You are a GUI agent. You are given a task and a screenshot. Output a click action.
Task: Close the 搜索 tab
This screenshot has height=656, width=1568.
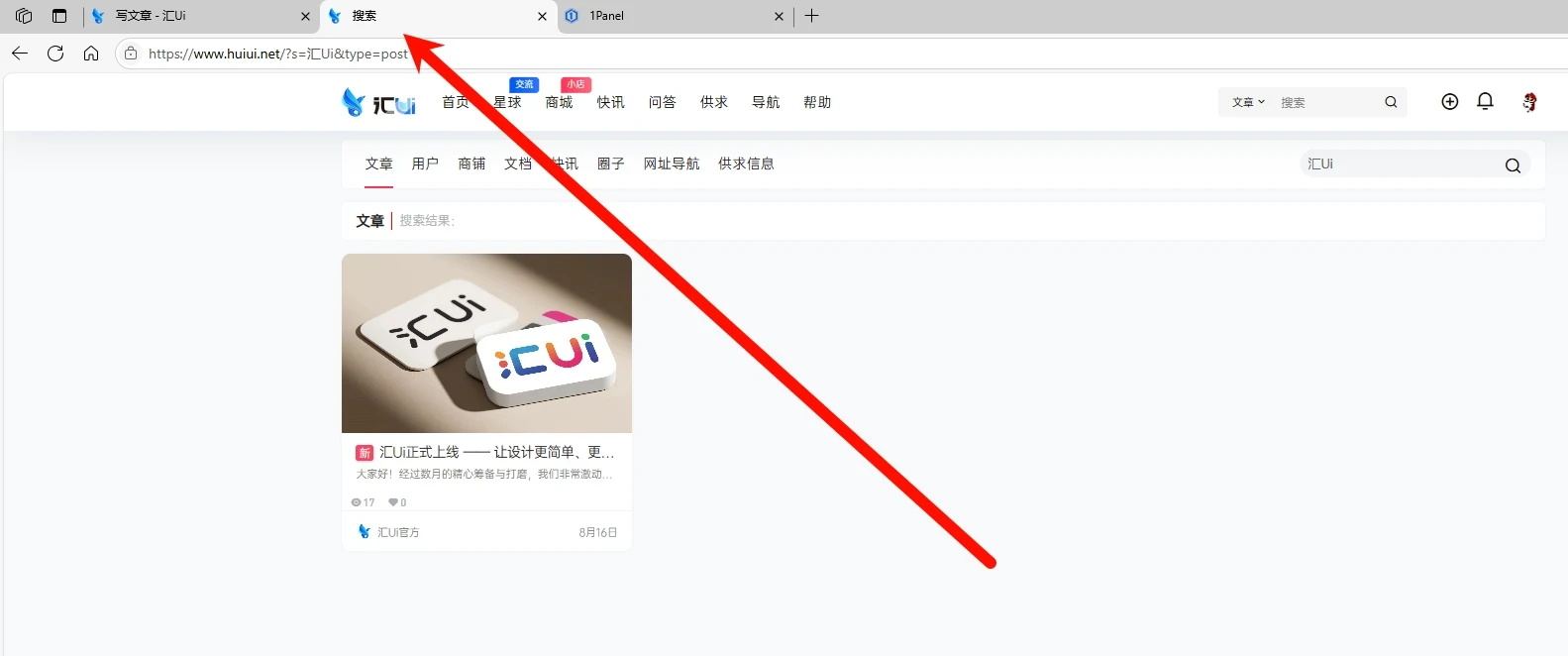pyautogui.click(x=542, y=16)
